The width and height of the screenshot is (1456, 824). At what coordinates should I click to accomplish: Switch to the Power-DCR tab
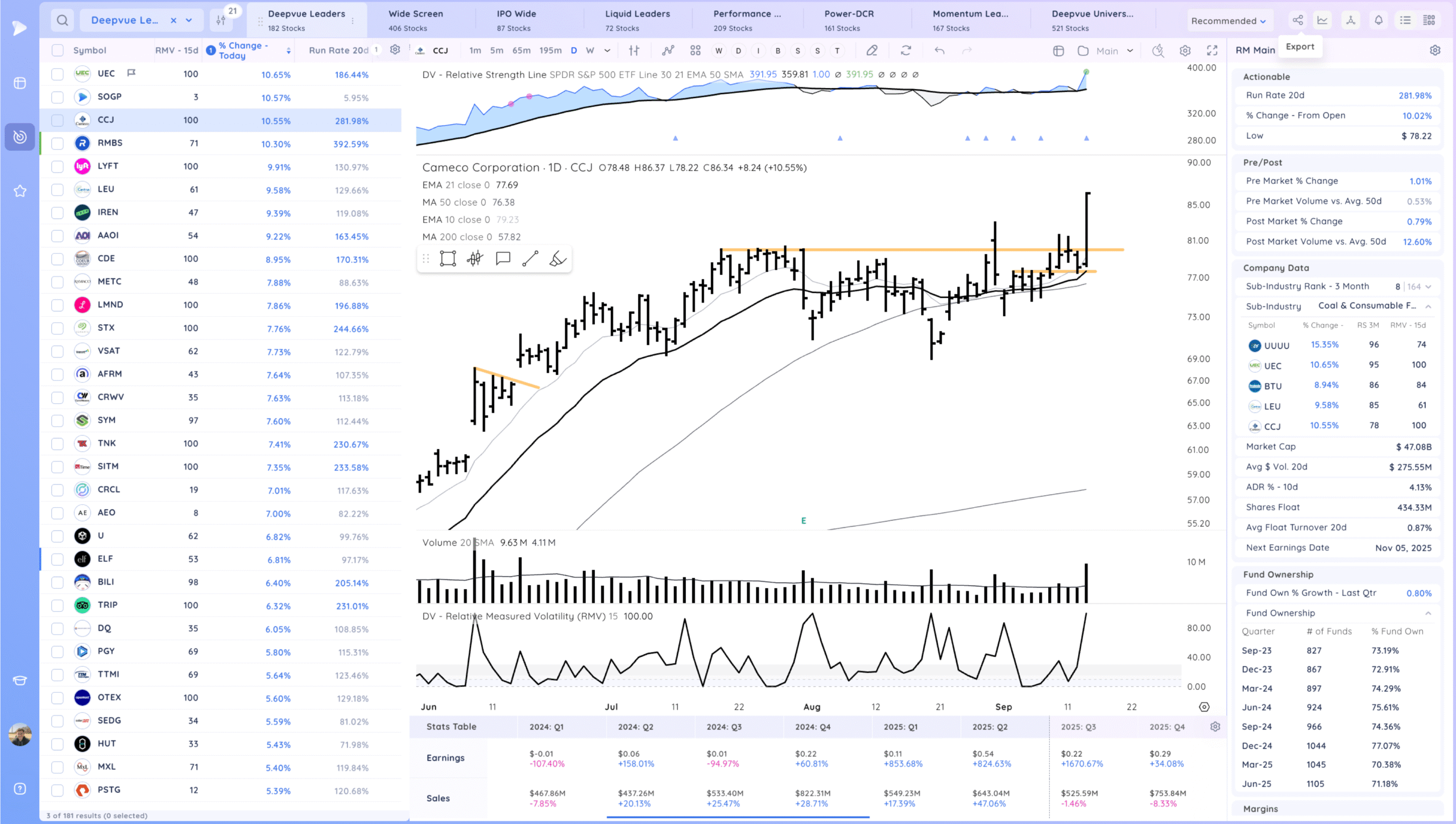click(849, 20)
